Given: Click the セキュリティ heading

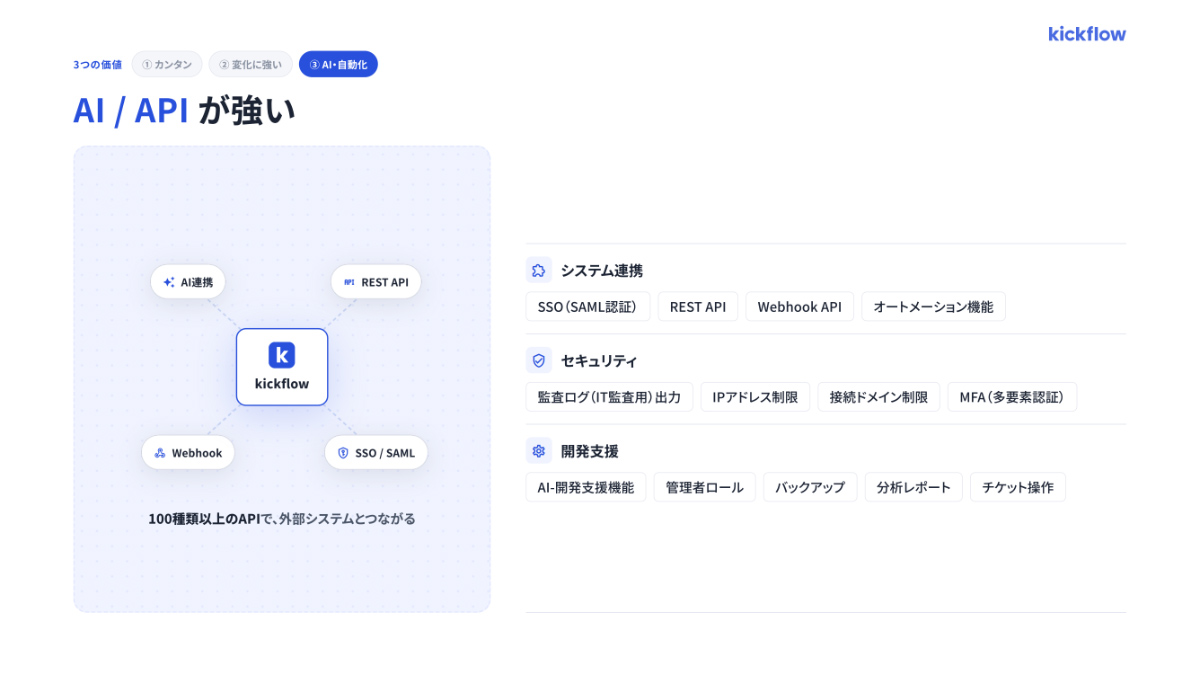Looking at the screenshot, I should (599, 360).
